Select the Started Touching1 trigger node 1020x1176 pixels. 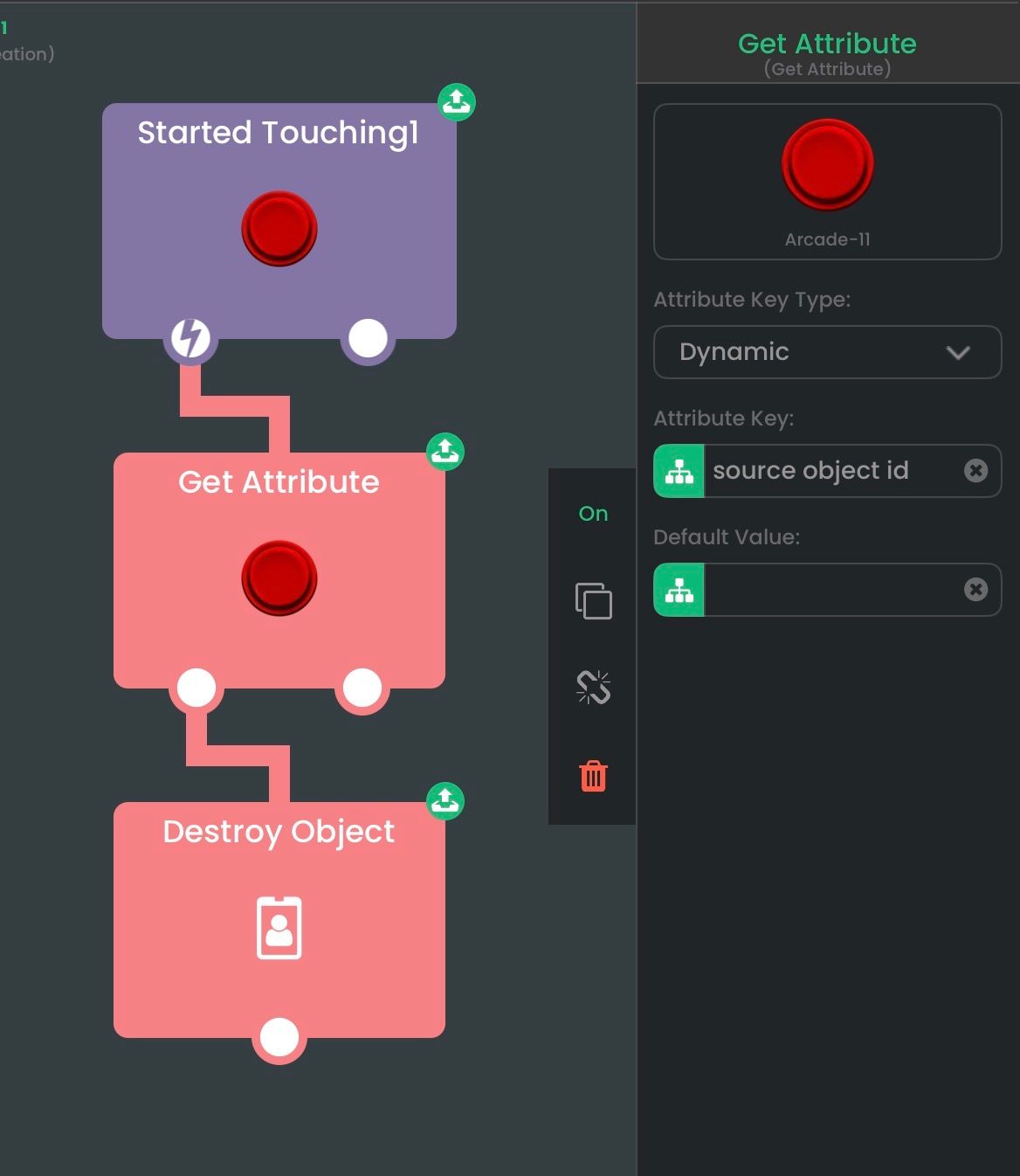tap(279, 175)
